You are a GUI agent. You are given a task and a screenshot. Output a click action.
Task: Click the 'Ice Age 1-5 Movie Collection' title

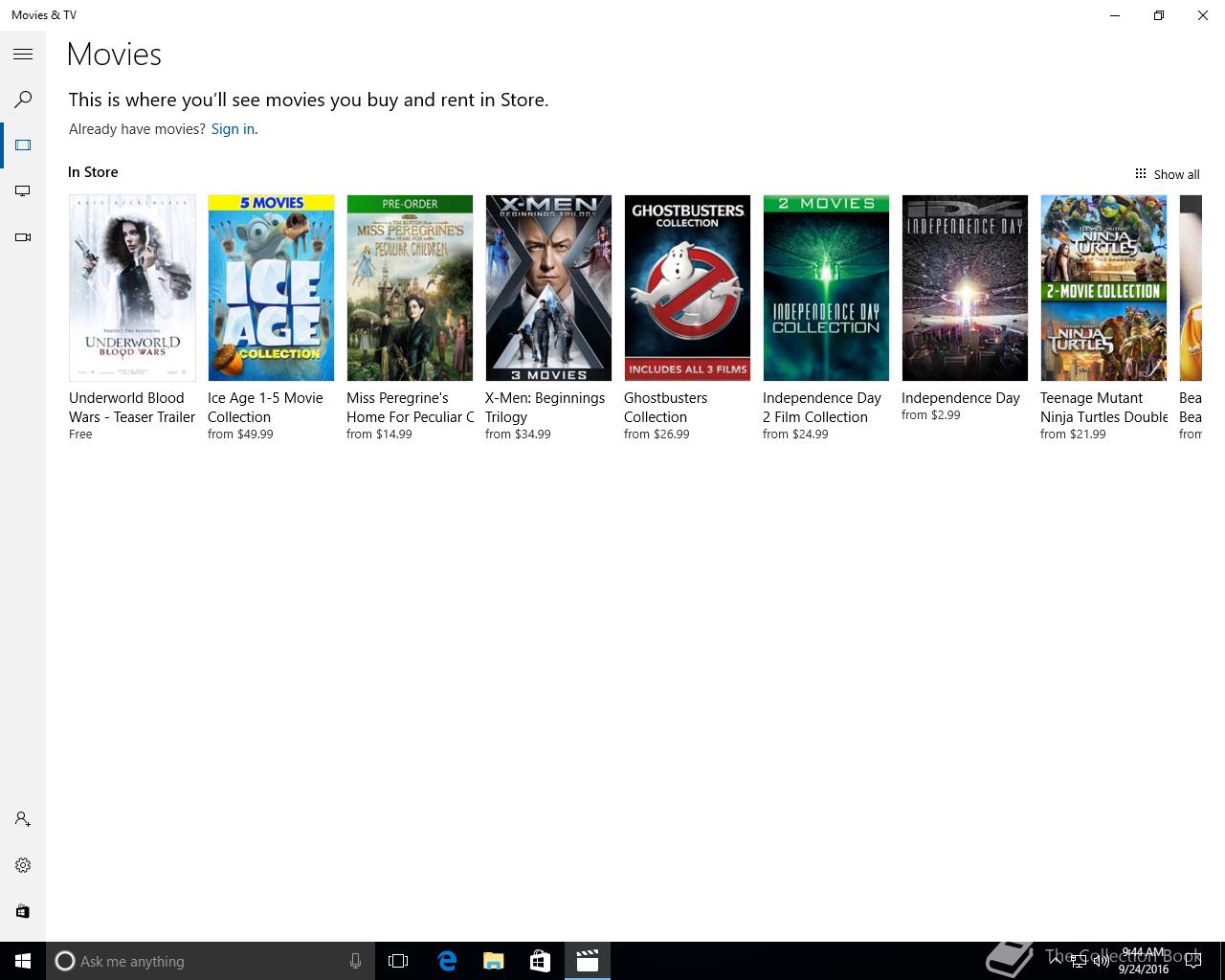265,408
